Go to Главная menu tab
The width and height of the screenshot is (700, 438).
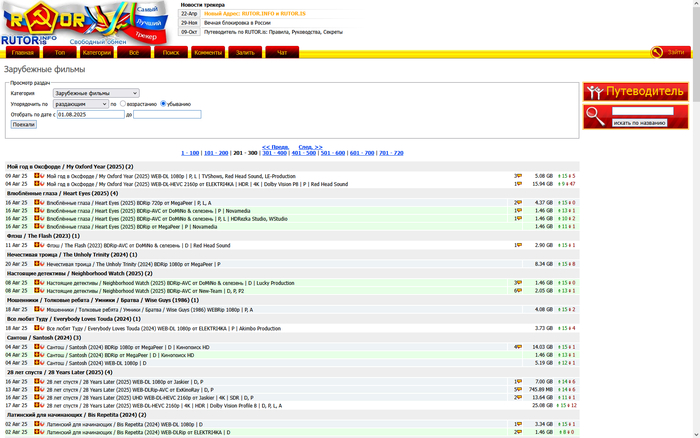[x=23, y=53]
